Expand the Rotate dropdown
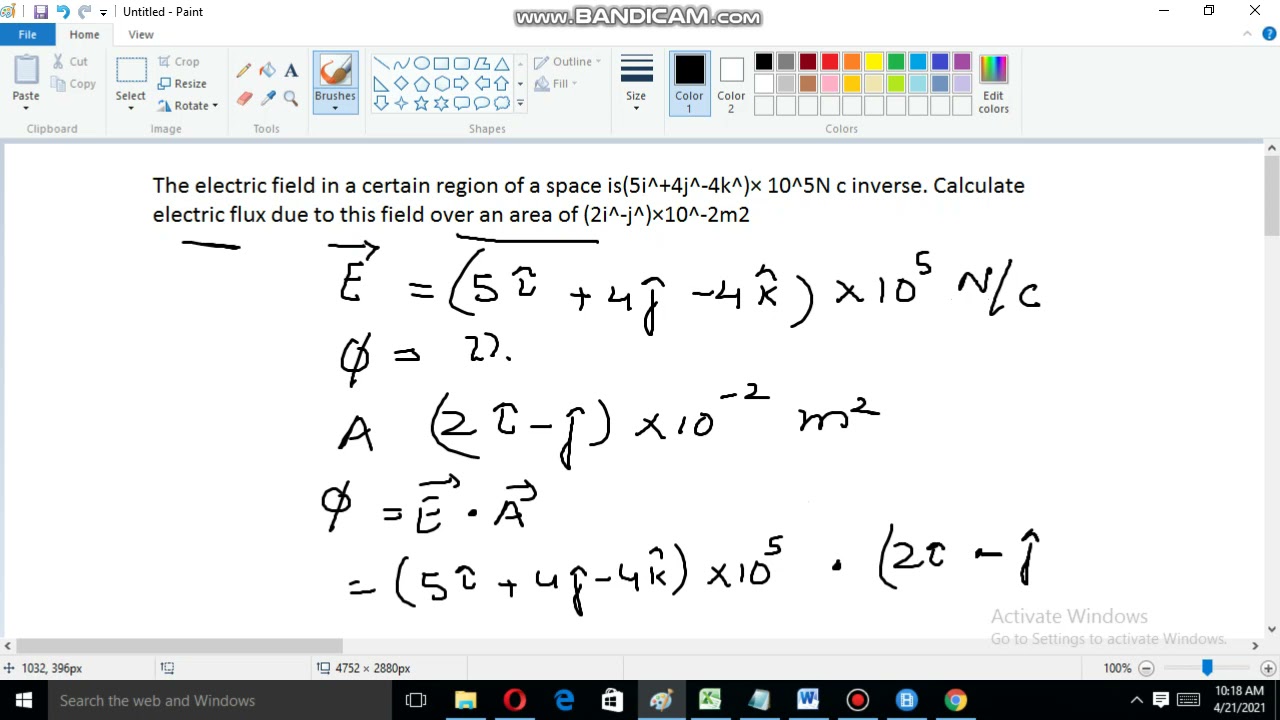Viewport: 1280px width, 720px height. tap(215, 106)
